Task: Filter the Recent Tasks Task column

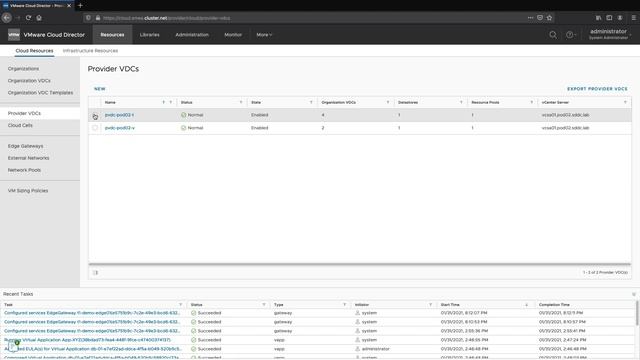Action: click(x=180, y=304)
